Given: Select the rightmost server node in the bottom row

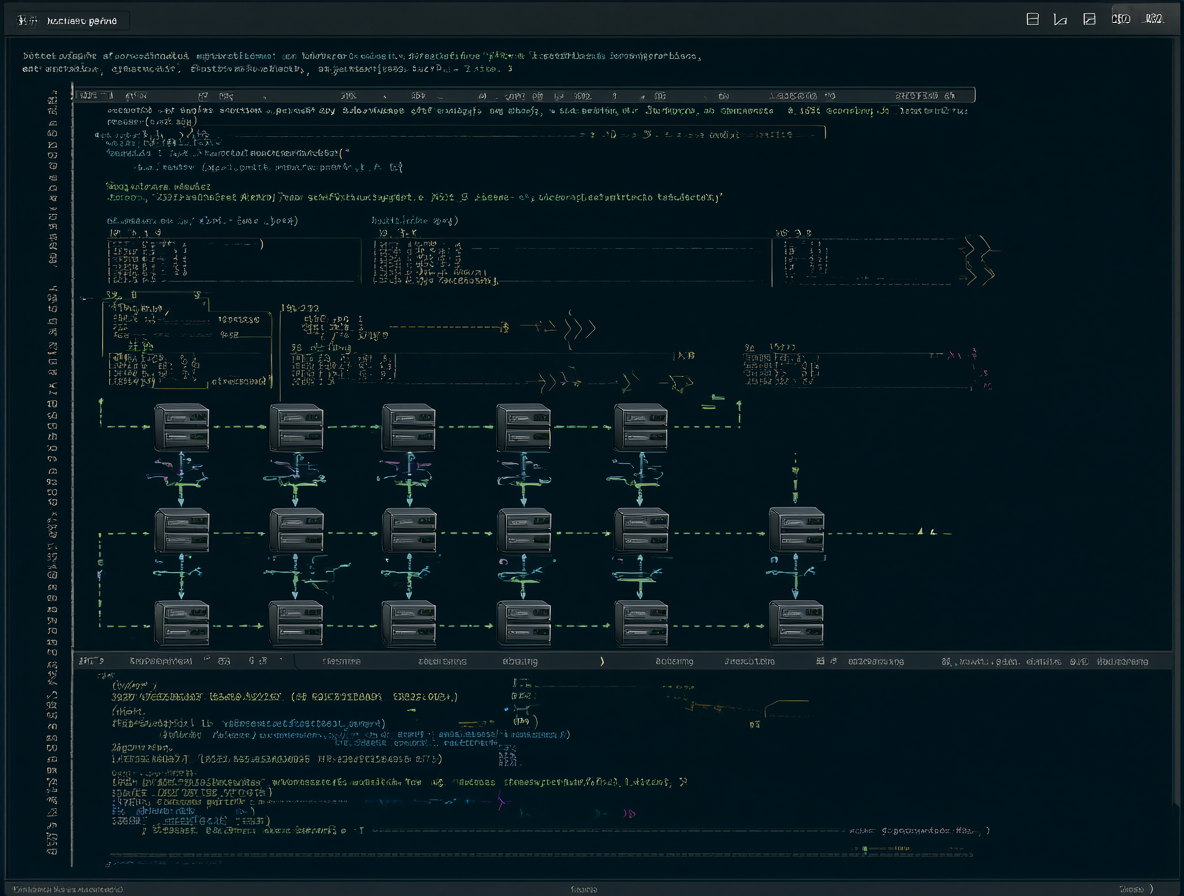Looking at the screenshot, I should point(796,623).
